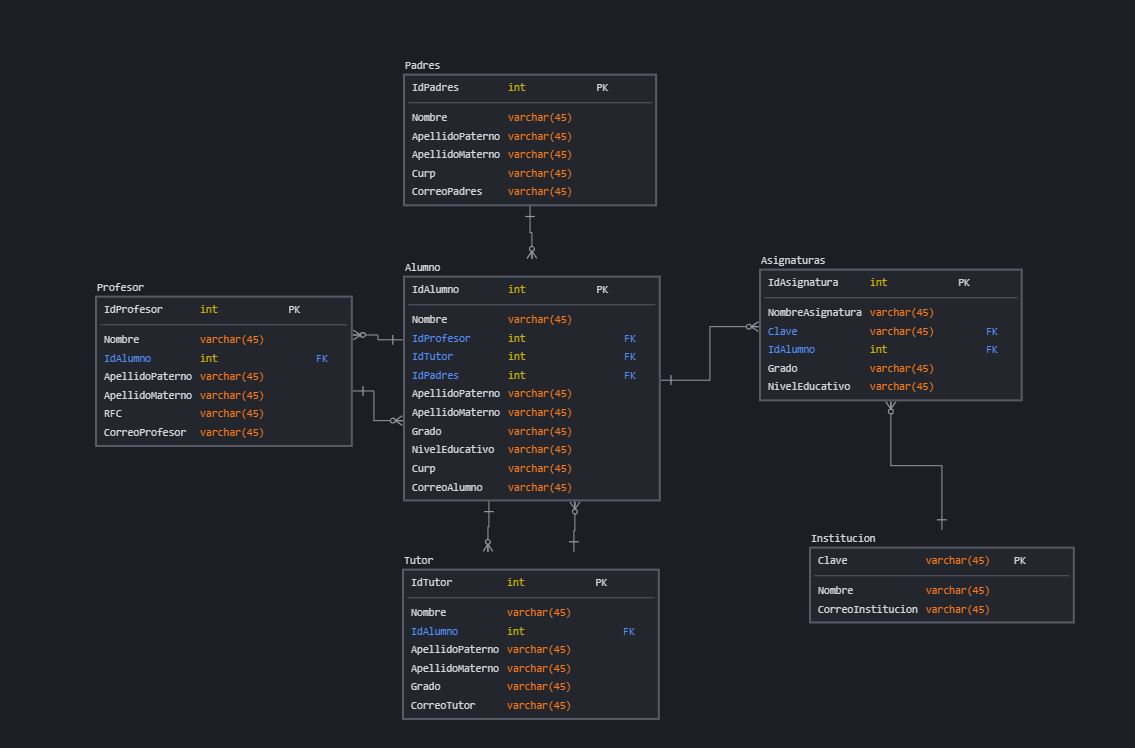Click the crow's foot symbol above Tutor table
This screenshot has width=1135, height=748.
[488, 545]
